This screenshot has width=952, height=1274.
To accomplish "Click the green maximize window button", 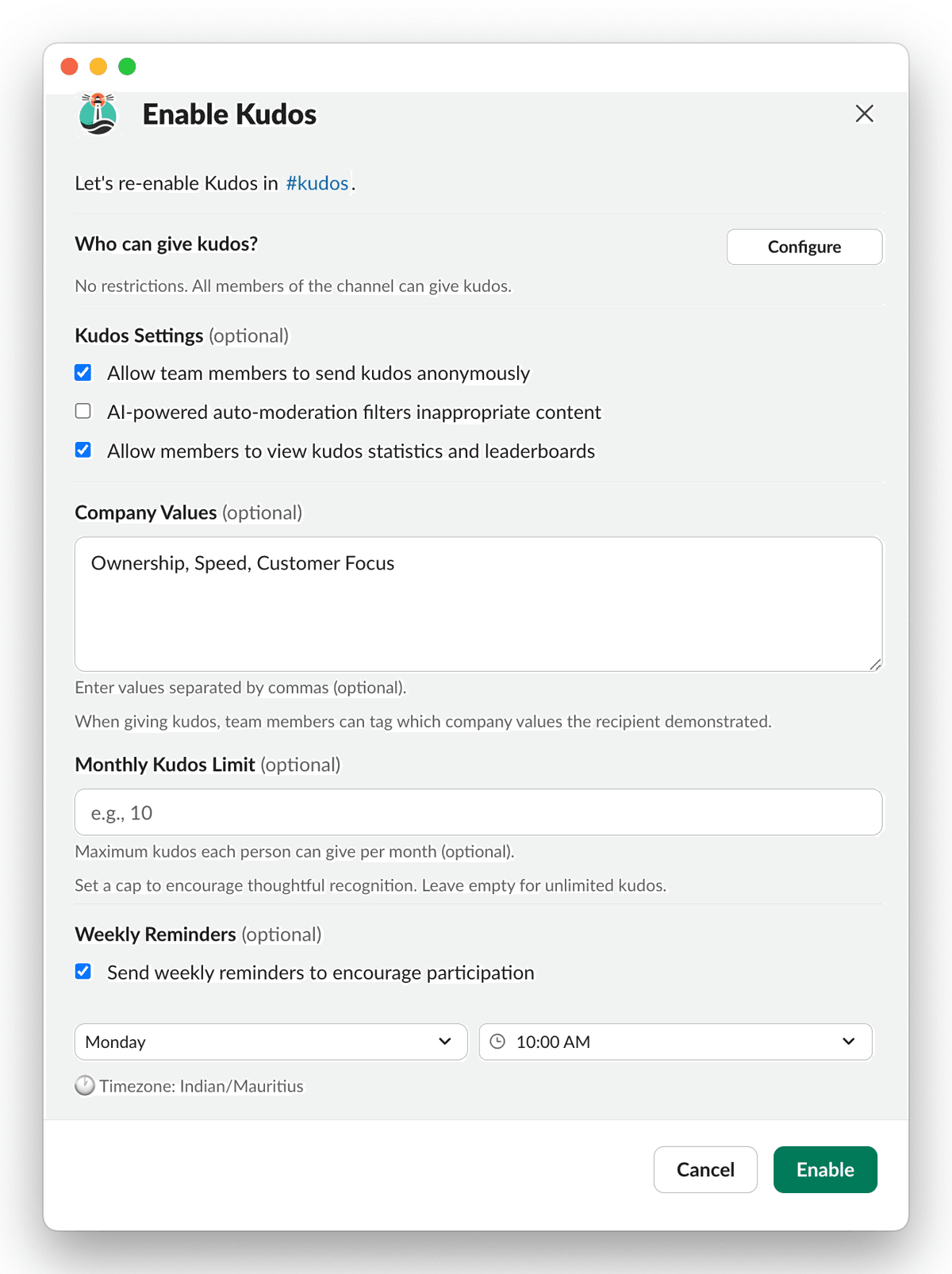I will [x=127, y=67].
